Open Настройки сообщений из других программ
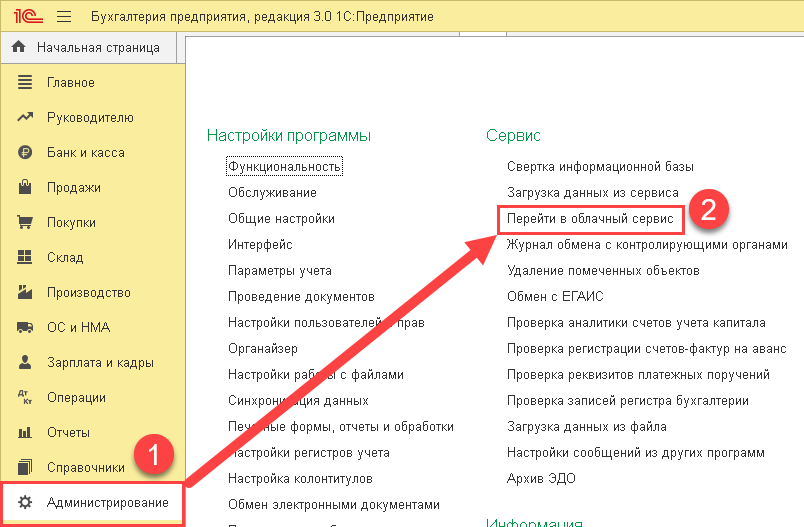 635,453
